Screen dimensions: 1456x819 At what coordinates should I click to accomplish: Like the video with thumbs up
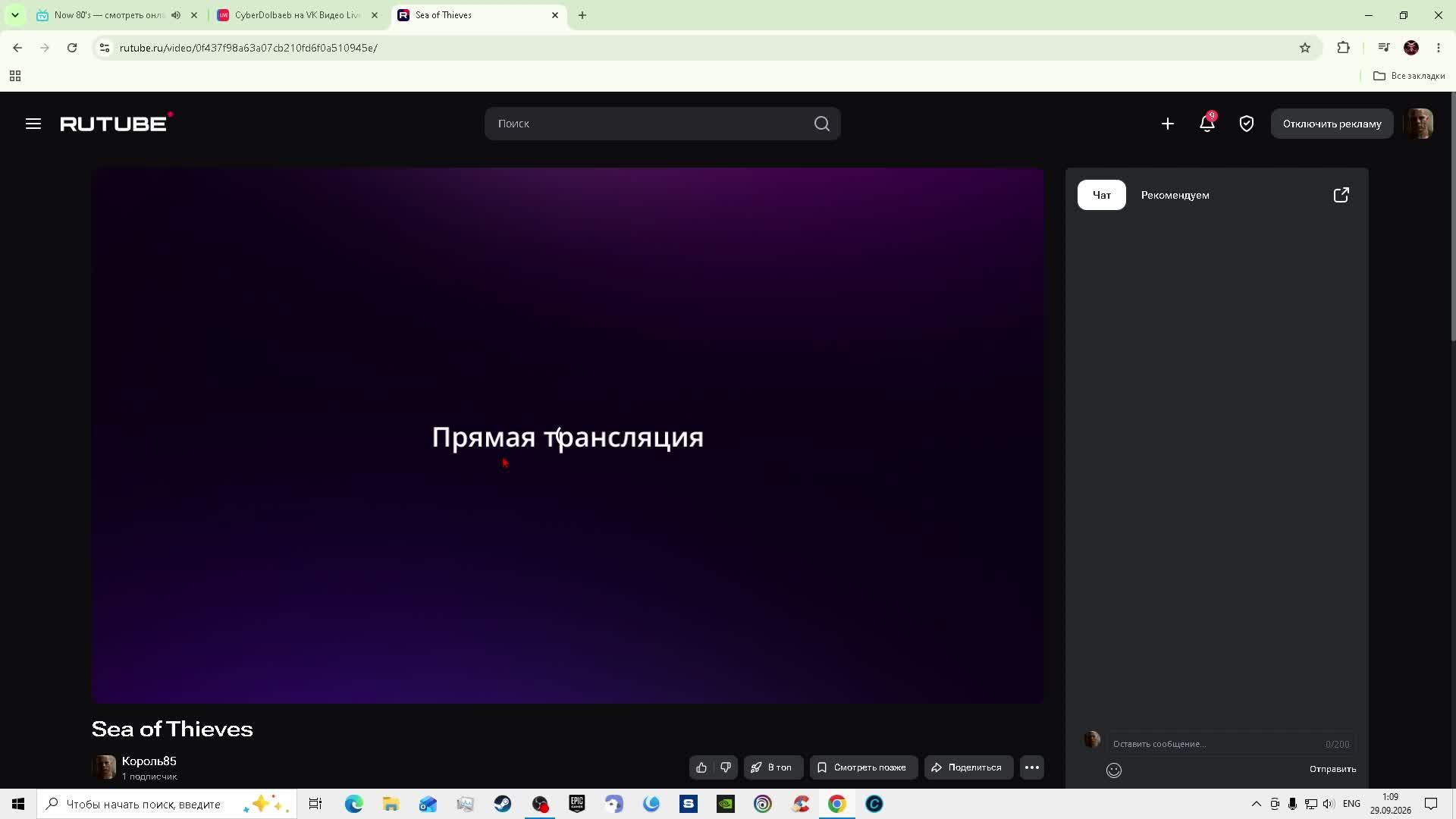pos(701,767)
